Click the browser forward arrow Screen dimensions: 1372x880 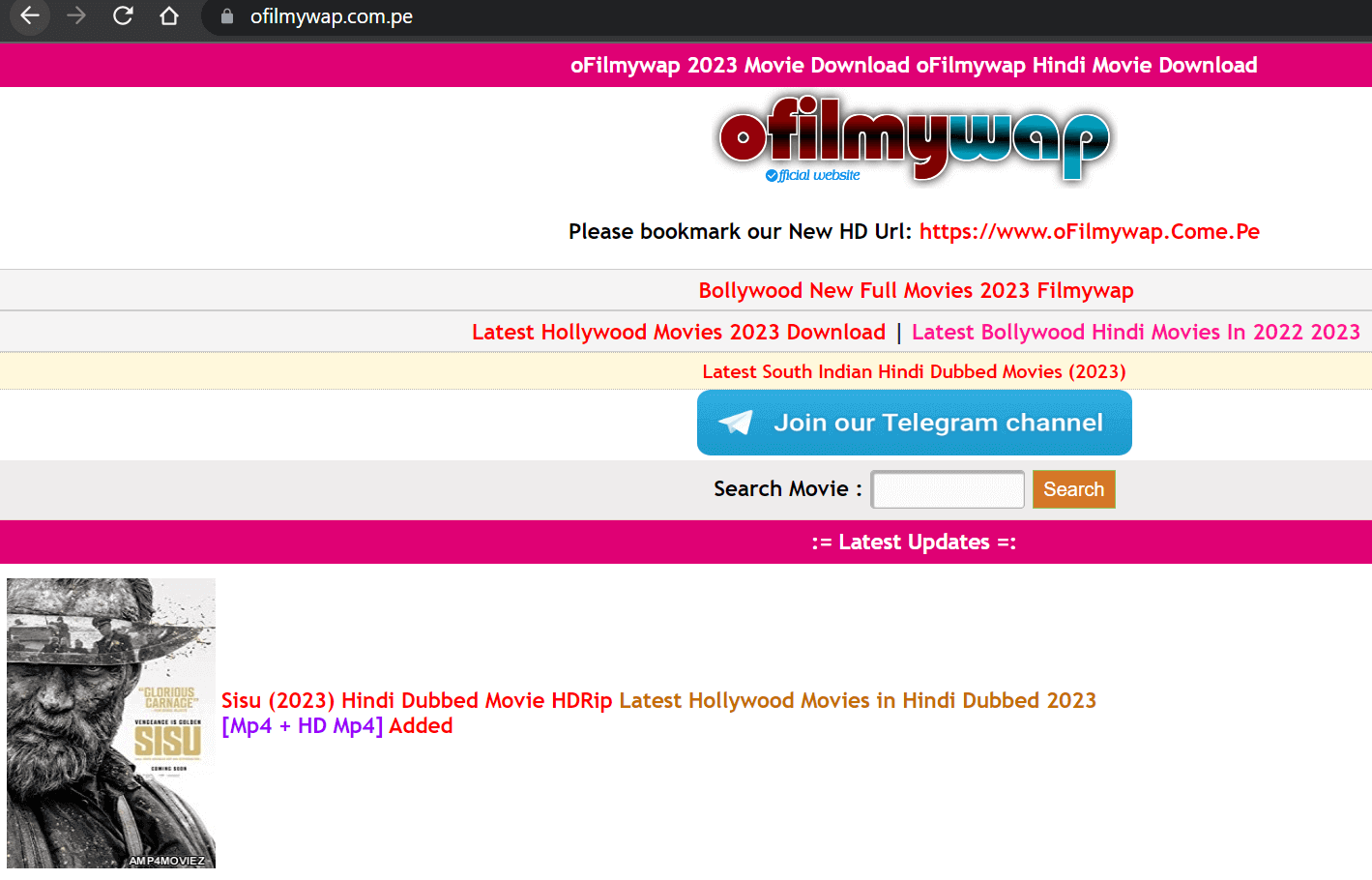click(76, 16)
